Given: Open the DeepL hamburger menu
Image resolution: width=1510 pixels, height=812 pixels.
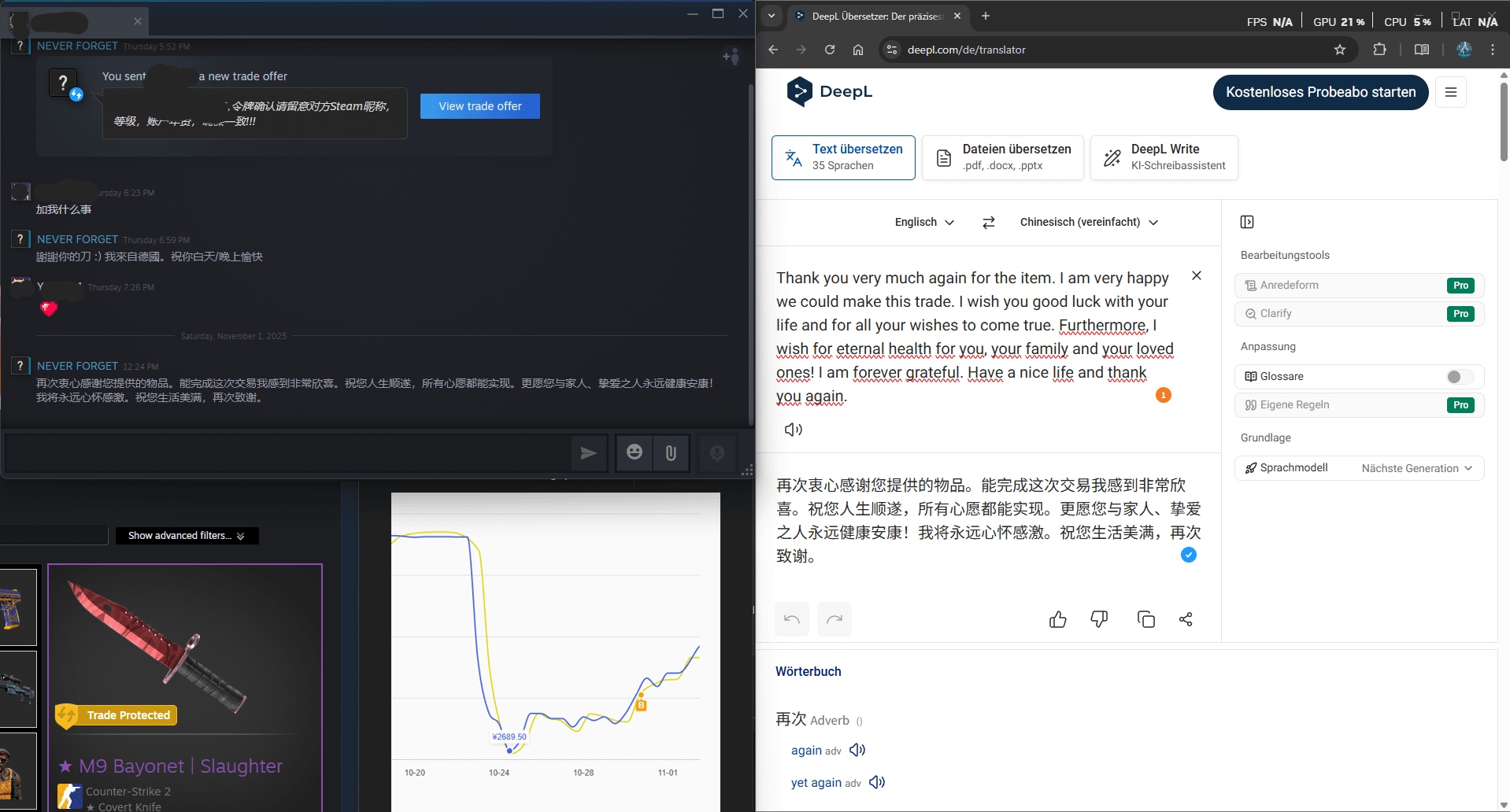Looking at the screenshot, I should point(1451,92).
